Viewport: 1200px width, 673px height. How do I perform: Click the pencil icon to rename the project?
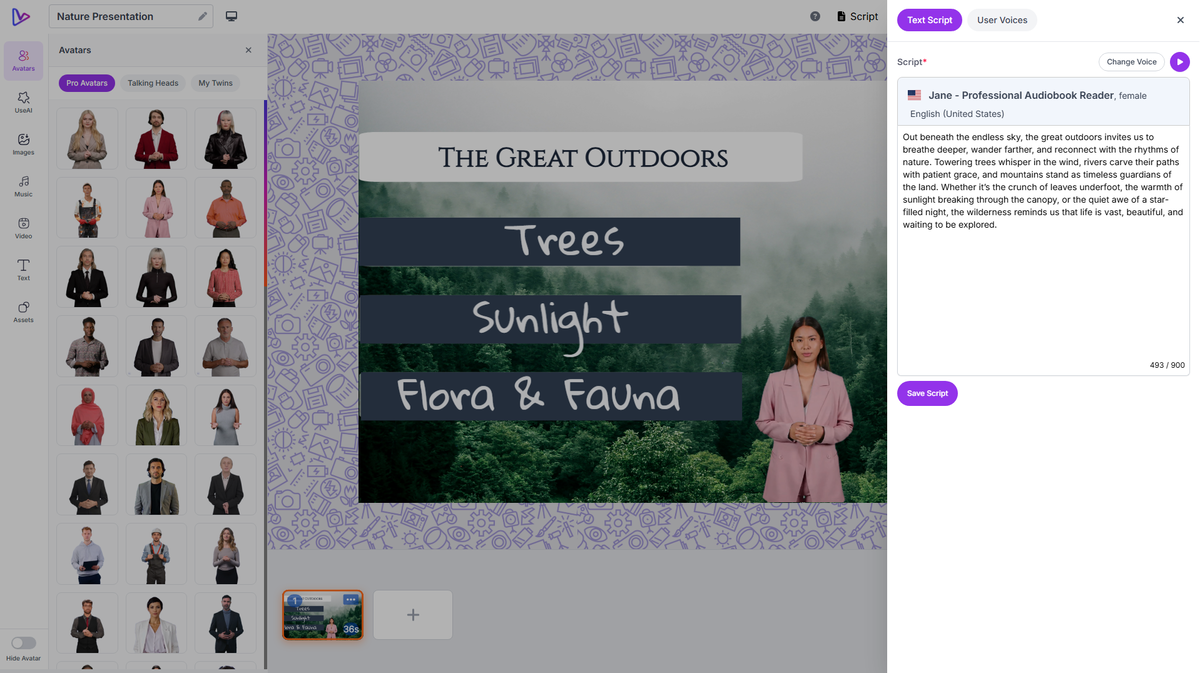point(202,16)
